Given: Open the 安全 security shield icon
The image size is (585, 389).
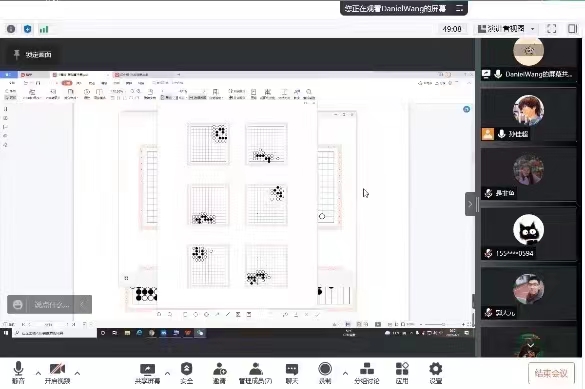Looking at the screenshot, I should click(x=187, y=373).
